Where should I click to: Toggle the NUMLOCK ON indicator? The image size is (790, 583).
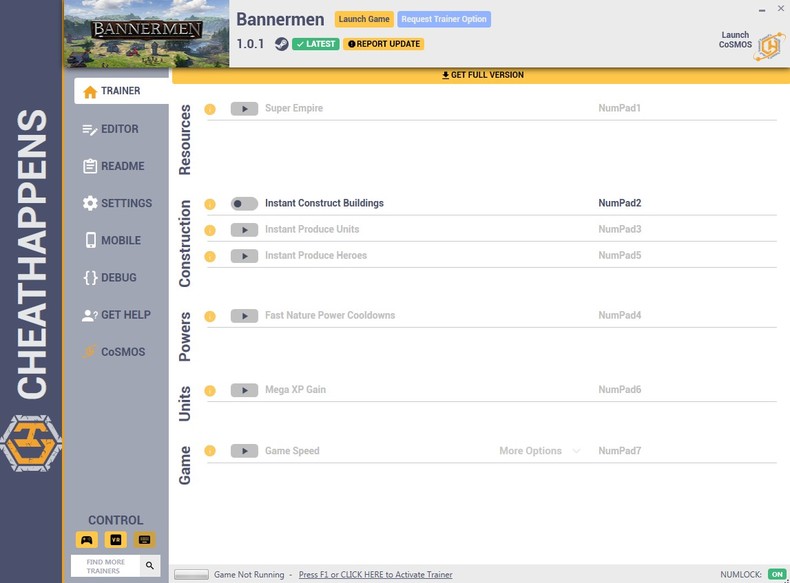pos(776,575)
